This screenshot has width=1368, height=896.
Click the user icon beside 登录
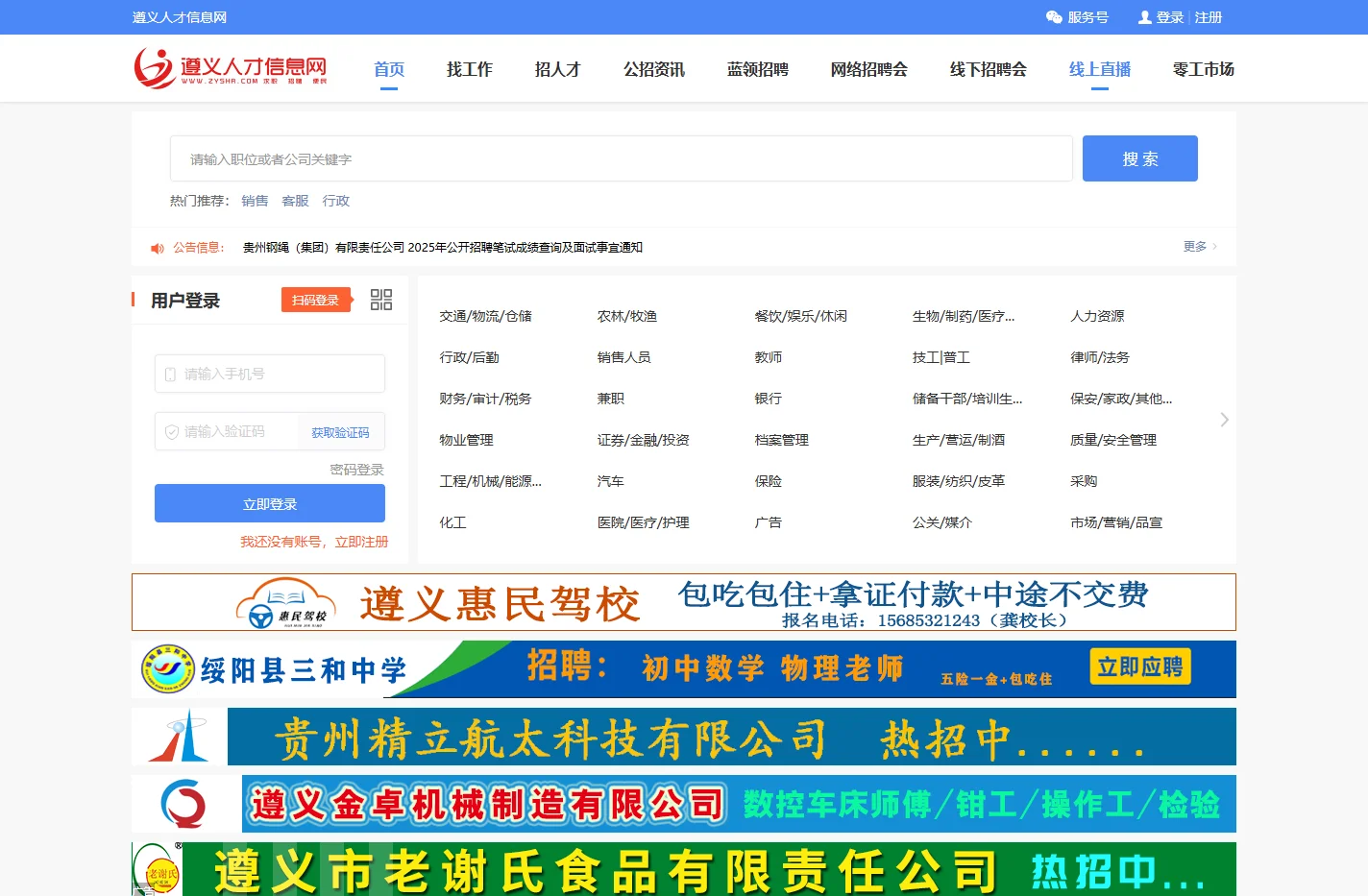(1144, 17)
